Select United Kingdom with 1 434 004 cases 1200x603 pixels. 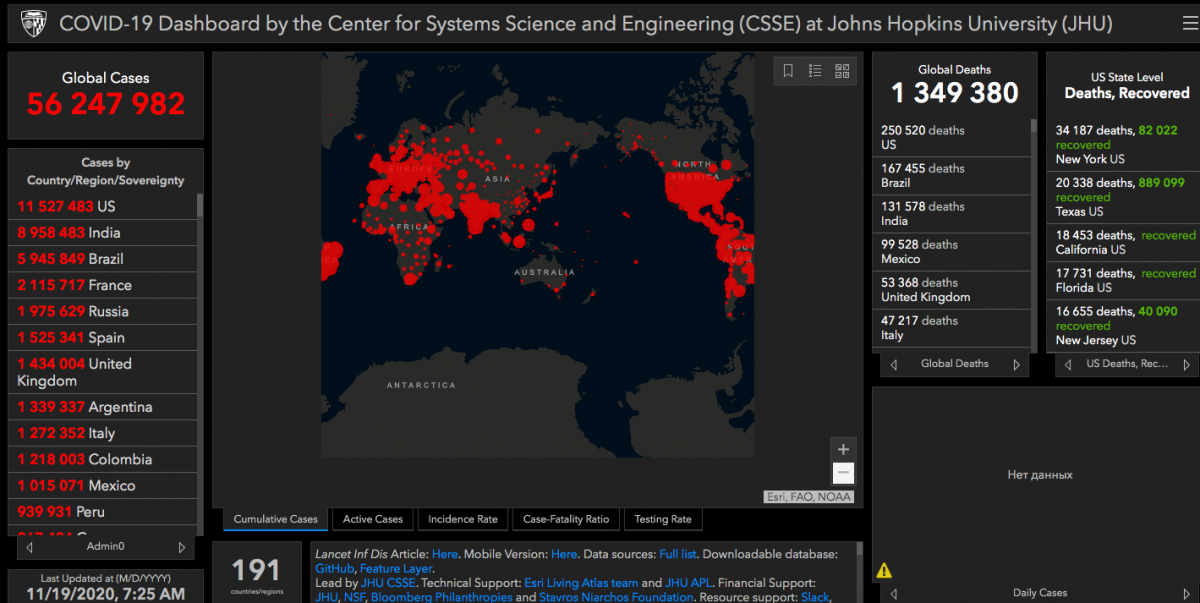click(103, 372)
